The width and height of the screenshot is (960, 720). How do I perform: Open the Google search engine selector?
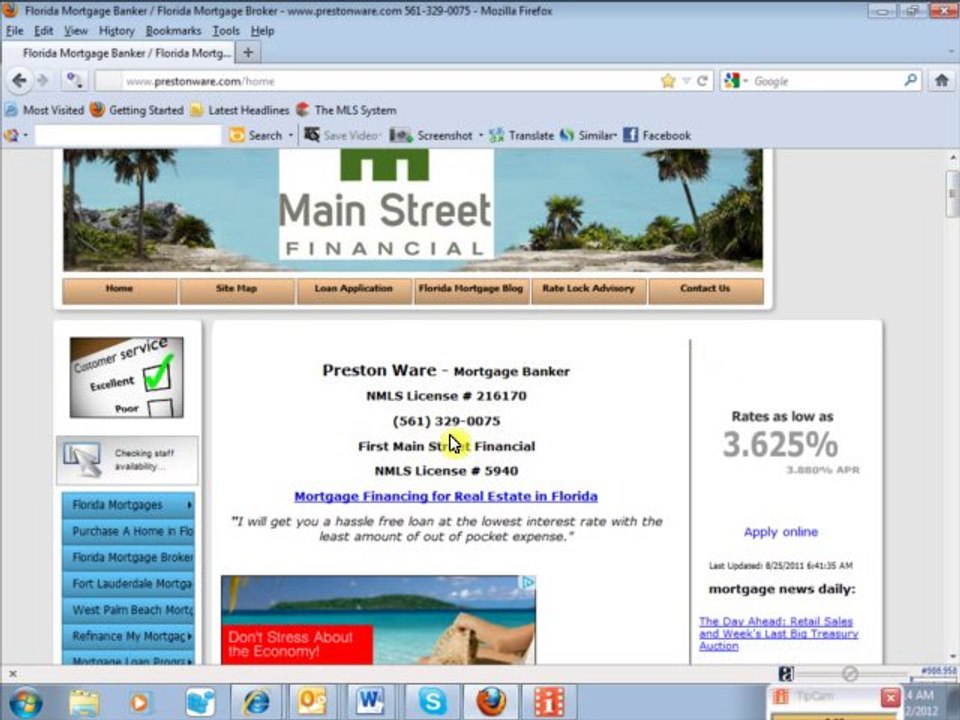(x=735, y=81)
